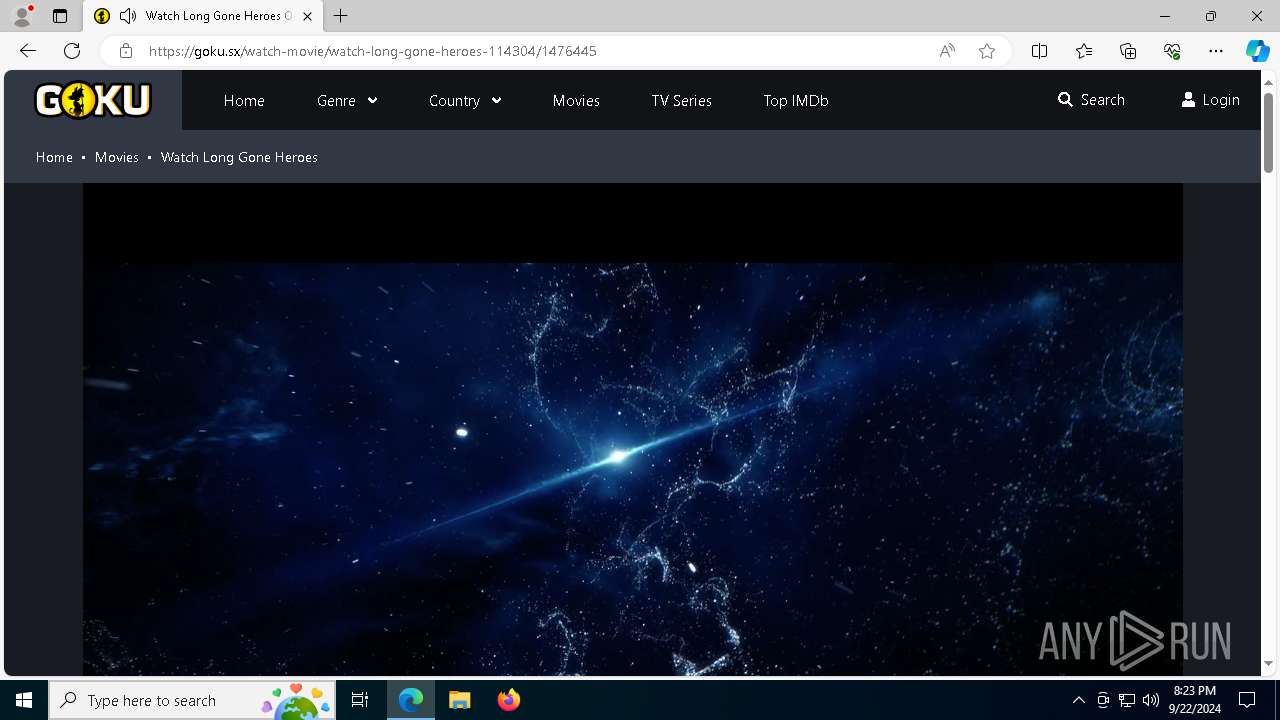
Task: Follow the Home breadcrumb link
Action: [54, 157]
